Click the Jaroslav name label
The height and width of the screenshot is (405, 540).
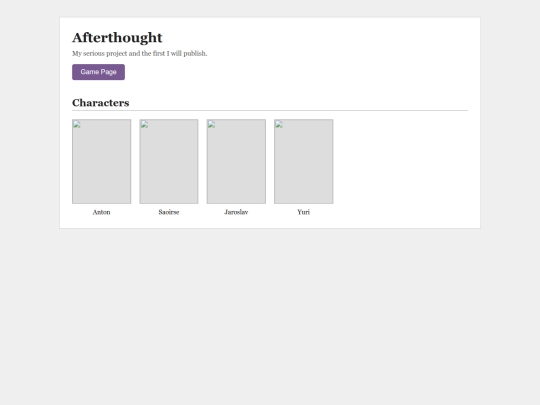(236, 212)
